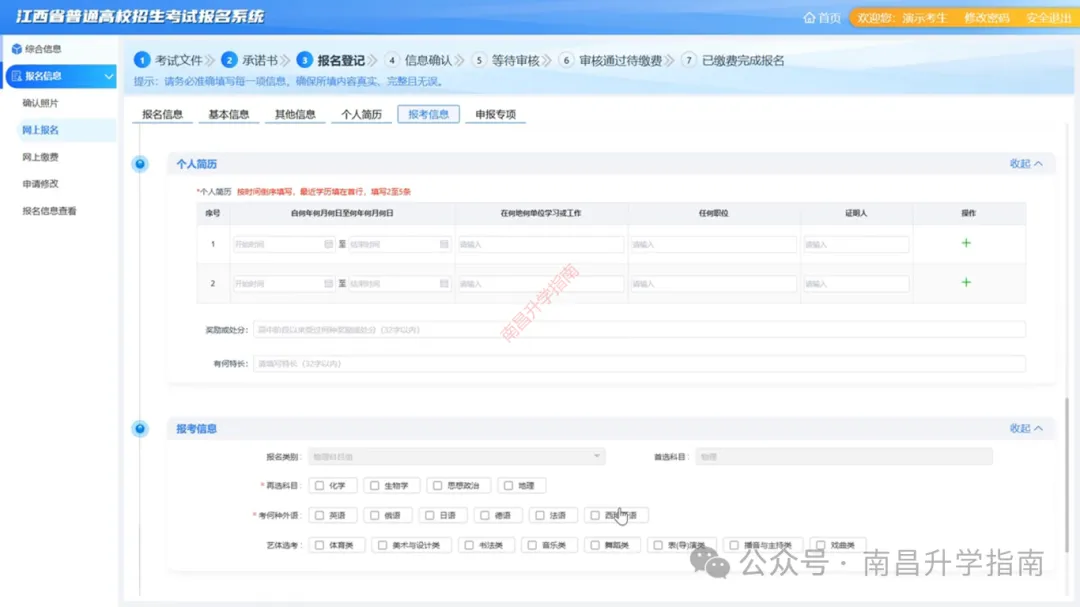This screenshot has width=1080, height=607.
Task: Click the 首页 home icon in header
Action: click(x=809, y=17)
